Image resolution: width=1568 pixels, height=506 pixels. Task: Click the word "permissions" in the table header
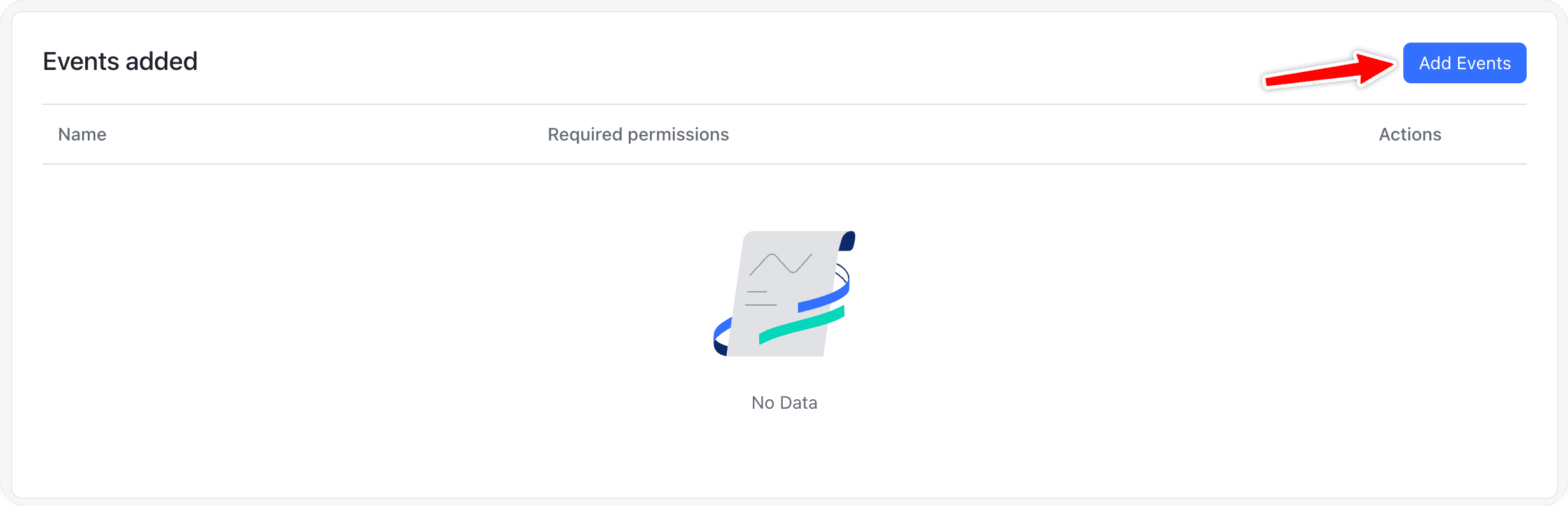pyautogui.click(x=678, y=135)
